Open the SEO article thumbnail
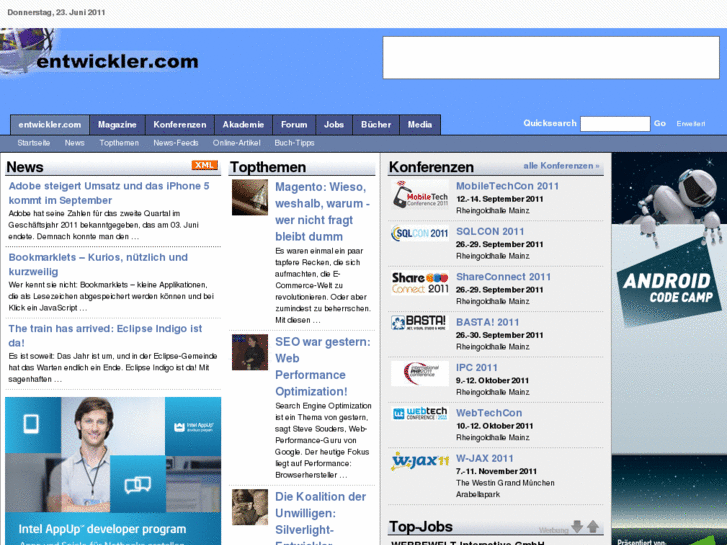 250,352
